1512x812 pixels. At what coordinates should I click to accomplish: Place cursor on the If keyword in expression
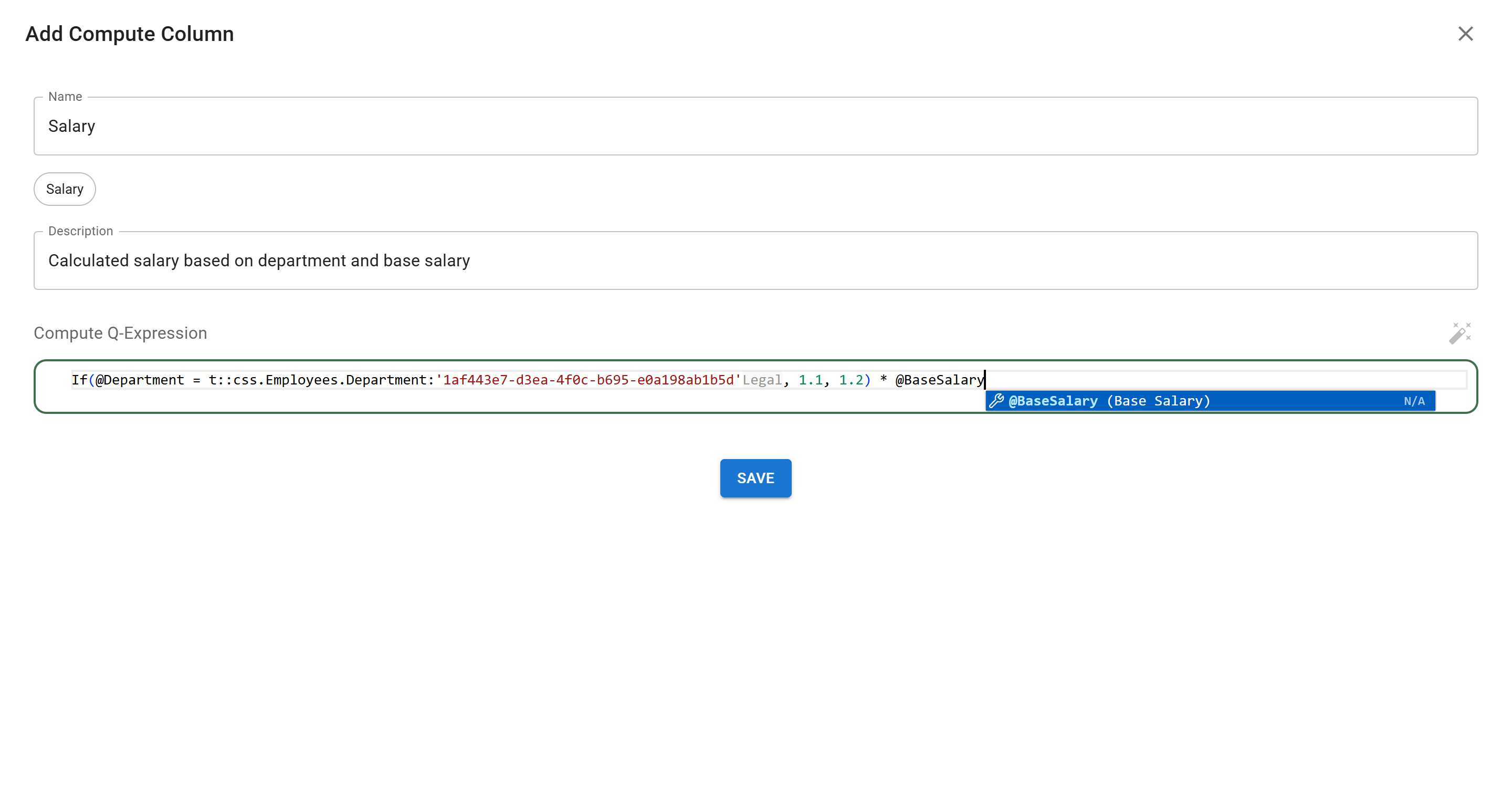(x=79, y=380)
